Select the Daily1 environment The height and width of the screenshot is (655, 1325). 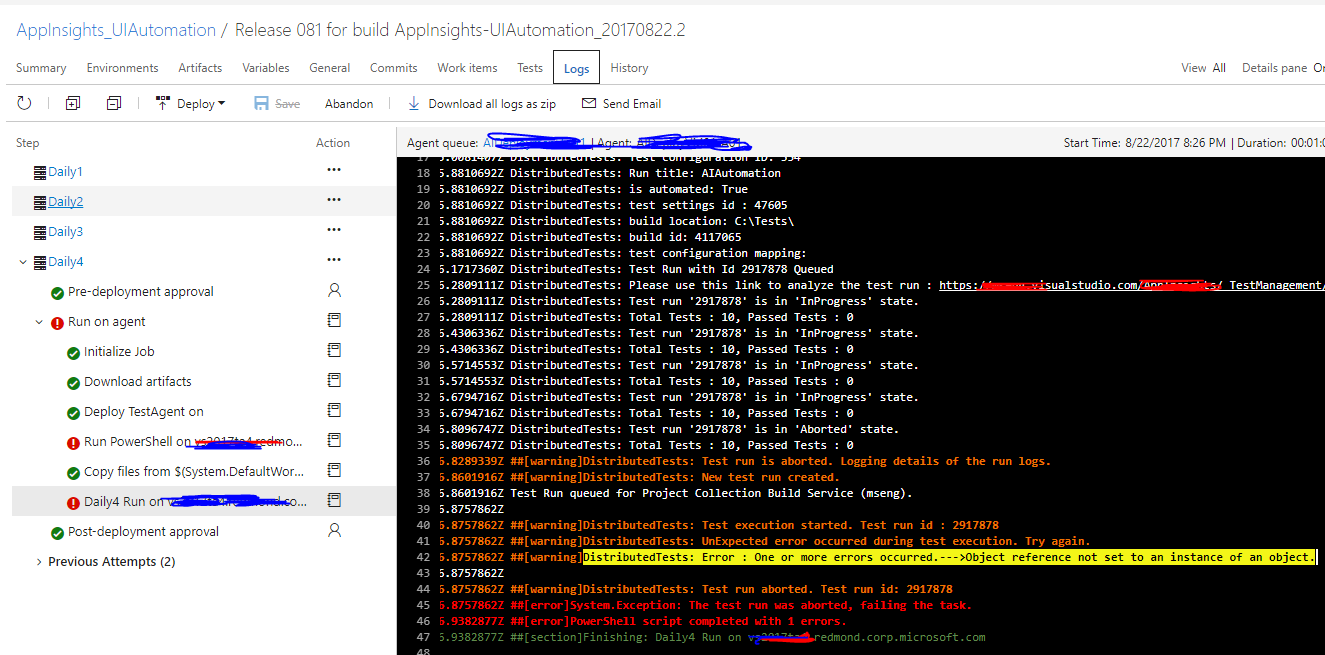(x=65, y=172)
